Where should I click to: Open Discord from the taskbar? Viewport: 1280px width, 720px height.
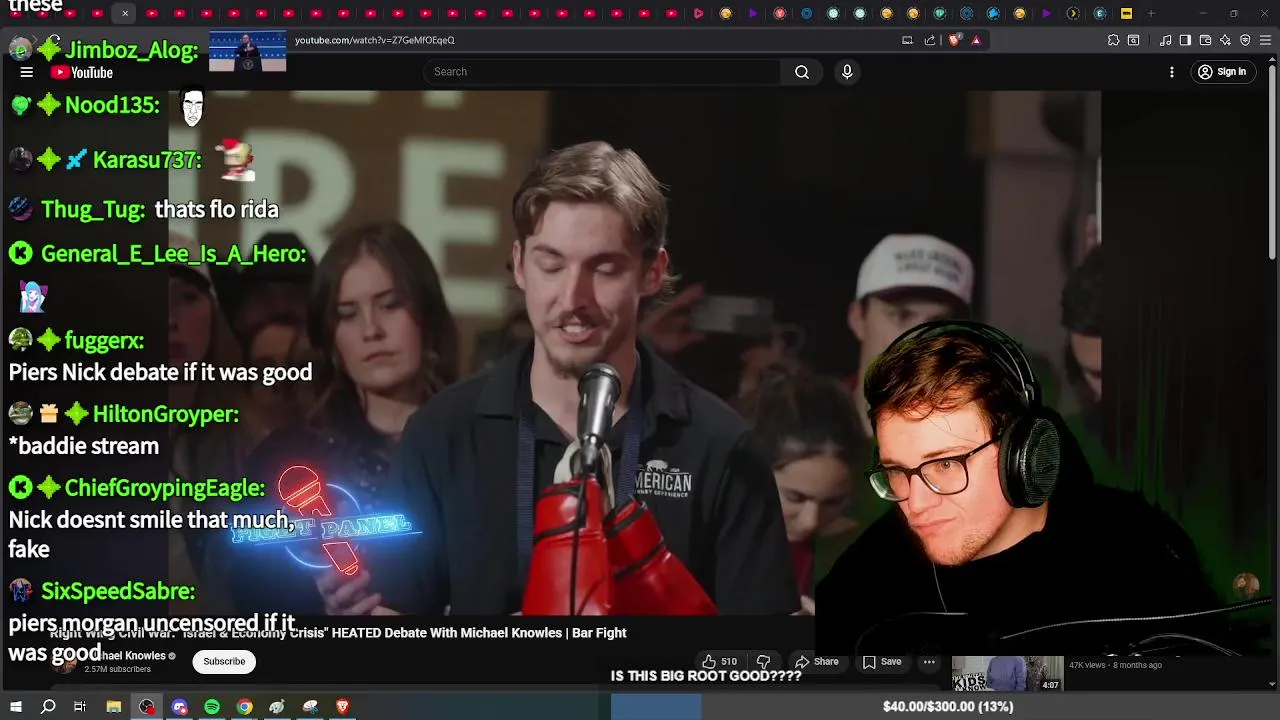click(179, 707)
